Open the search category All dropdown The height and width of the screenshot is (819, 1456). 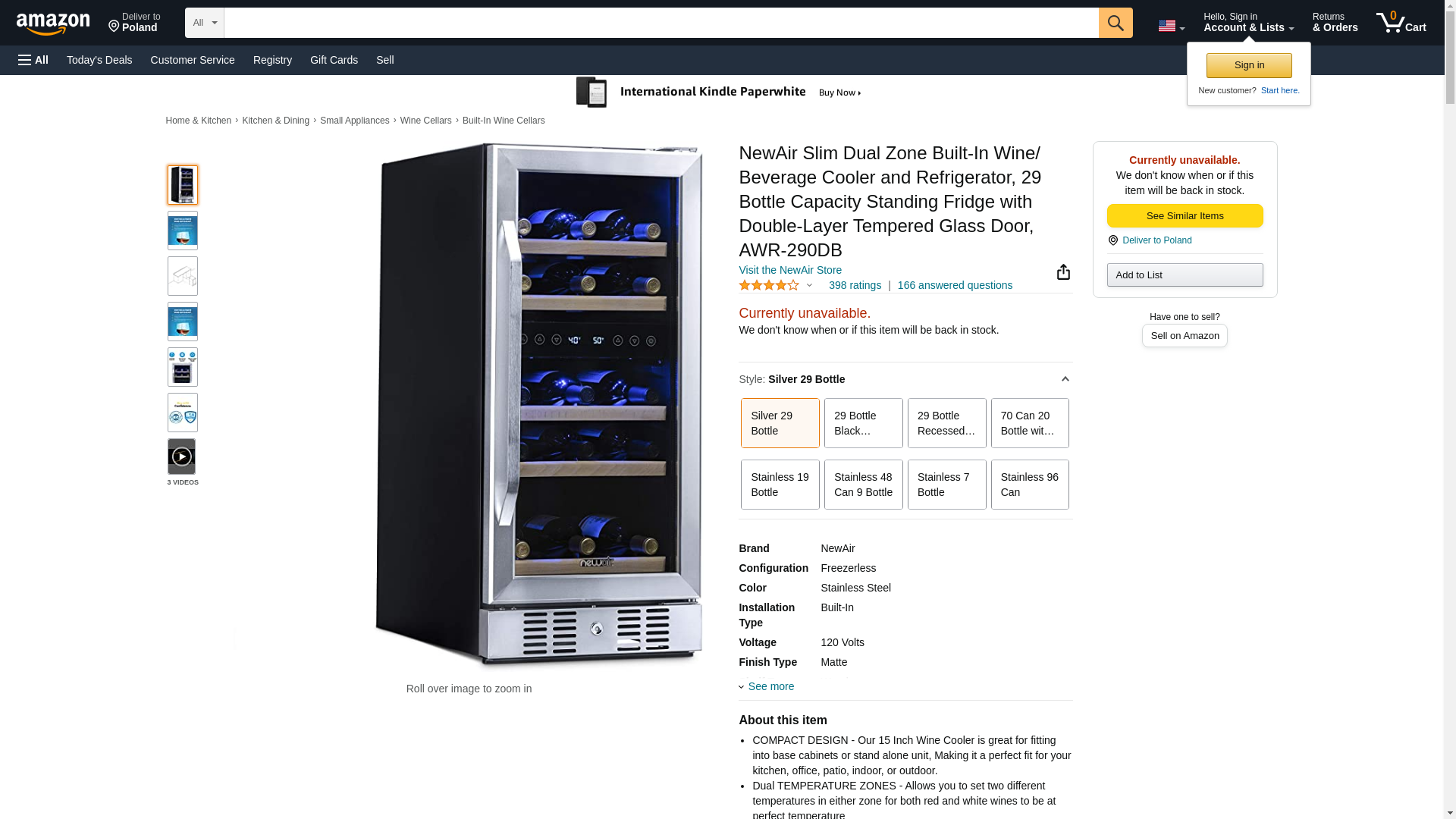point(205,23)
